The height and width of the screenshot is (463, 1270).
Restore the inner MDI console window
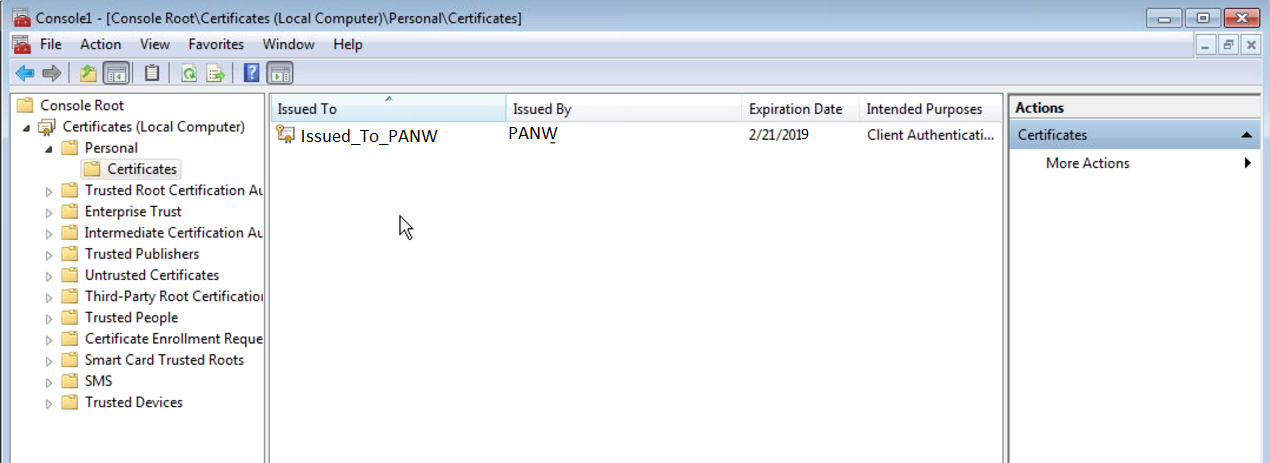1227,44
